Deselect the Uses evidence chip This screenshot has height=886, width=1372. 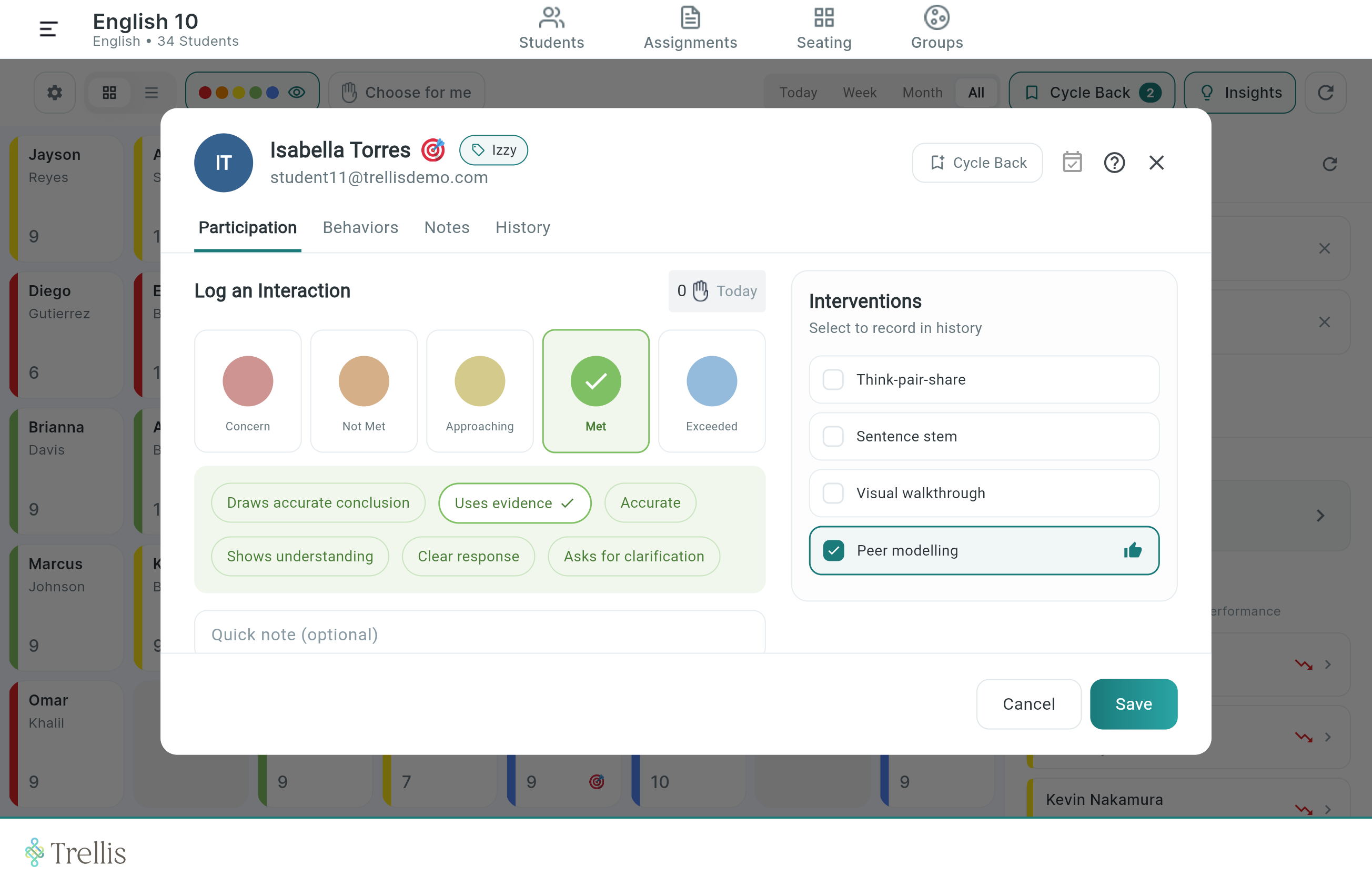coord(514,503)
